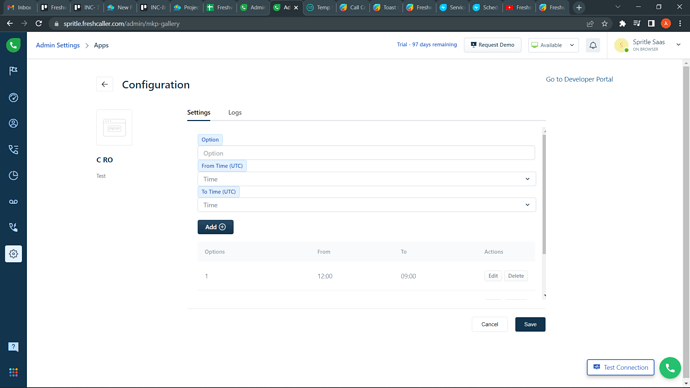Viewport: 690px width, 388px height.
Task: Expand the Spritle Saas account menu
Action: (x=678, y=45)
